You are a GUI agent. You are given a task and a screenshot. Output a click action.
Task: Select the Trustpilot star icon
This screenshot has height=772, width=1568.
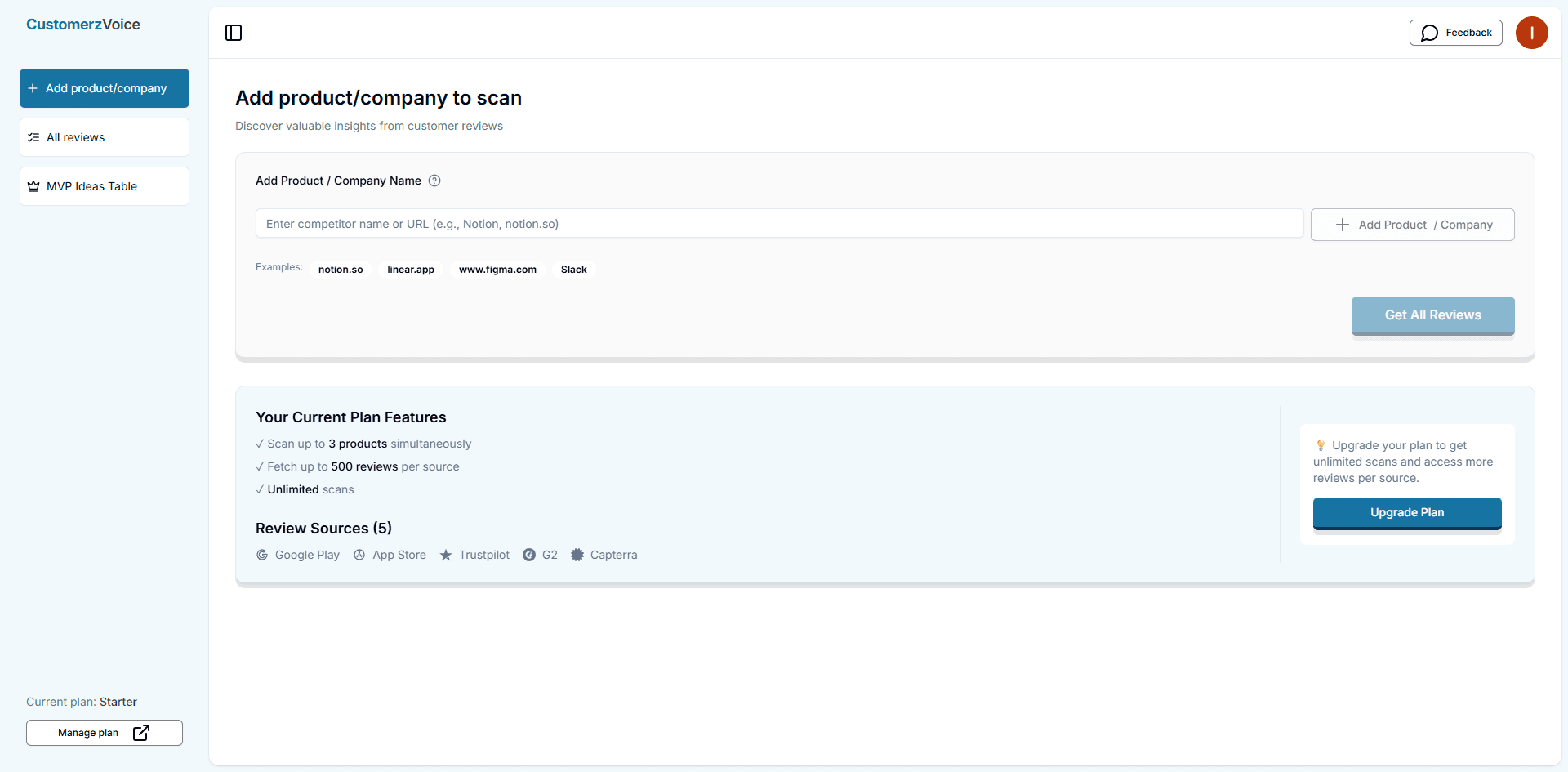(446, 555)
